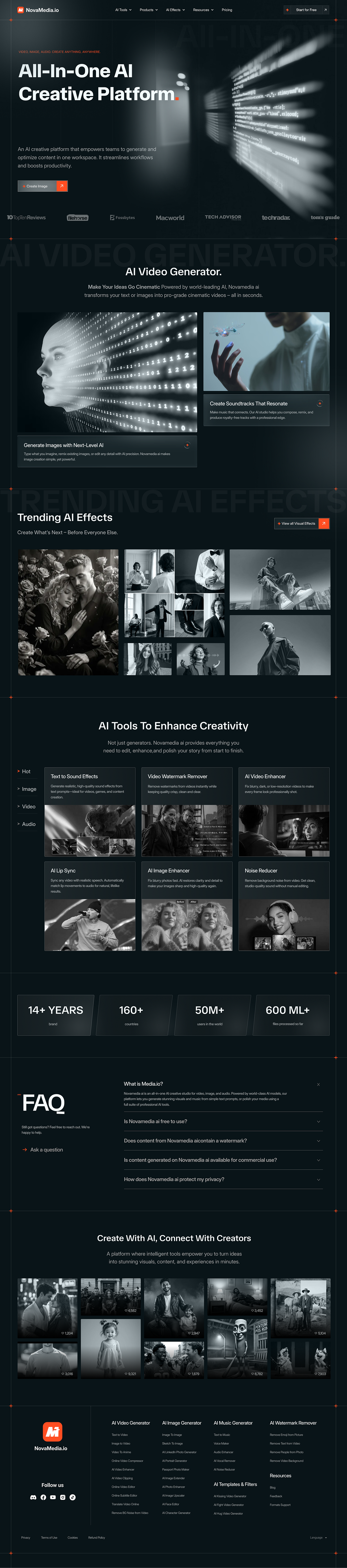This screenshot has width=347, height=1568.
Task: Open the AI Lip Sync card
Action: [90, 906]
